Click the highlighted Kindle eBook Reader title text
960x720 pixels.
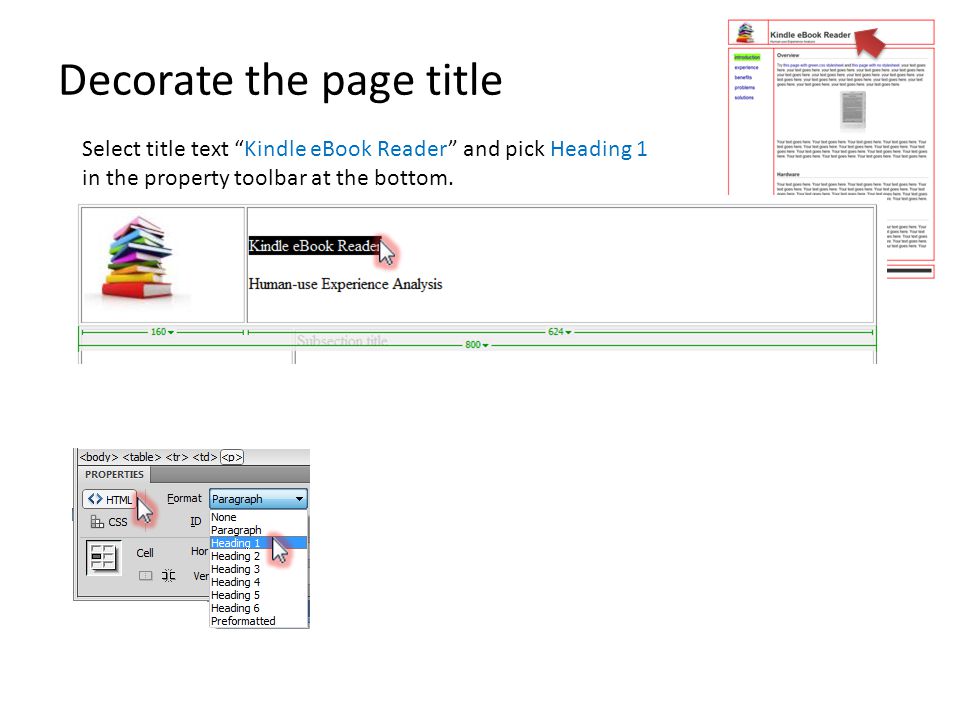[315, 246]
